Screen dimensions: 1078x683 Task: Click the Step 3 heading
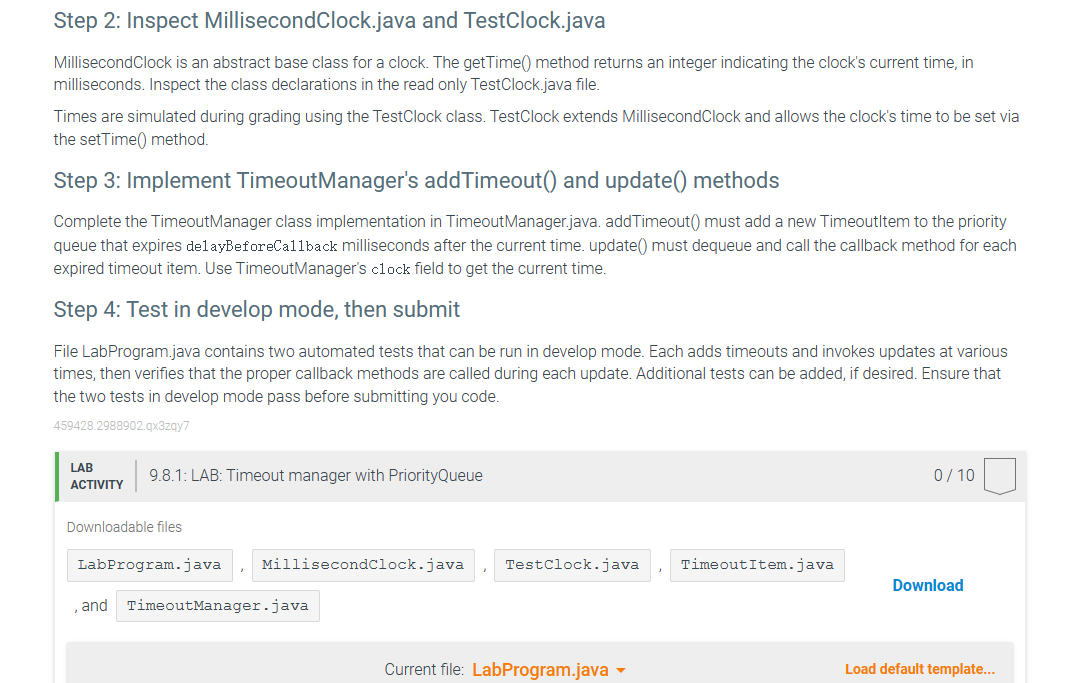click(x=416, y=181)
